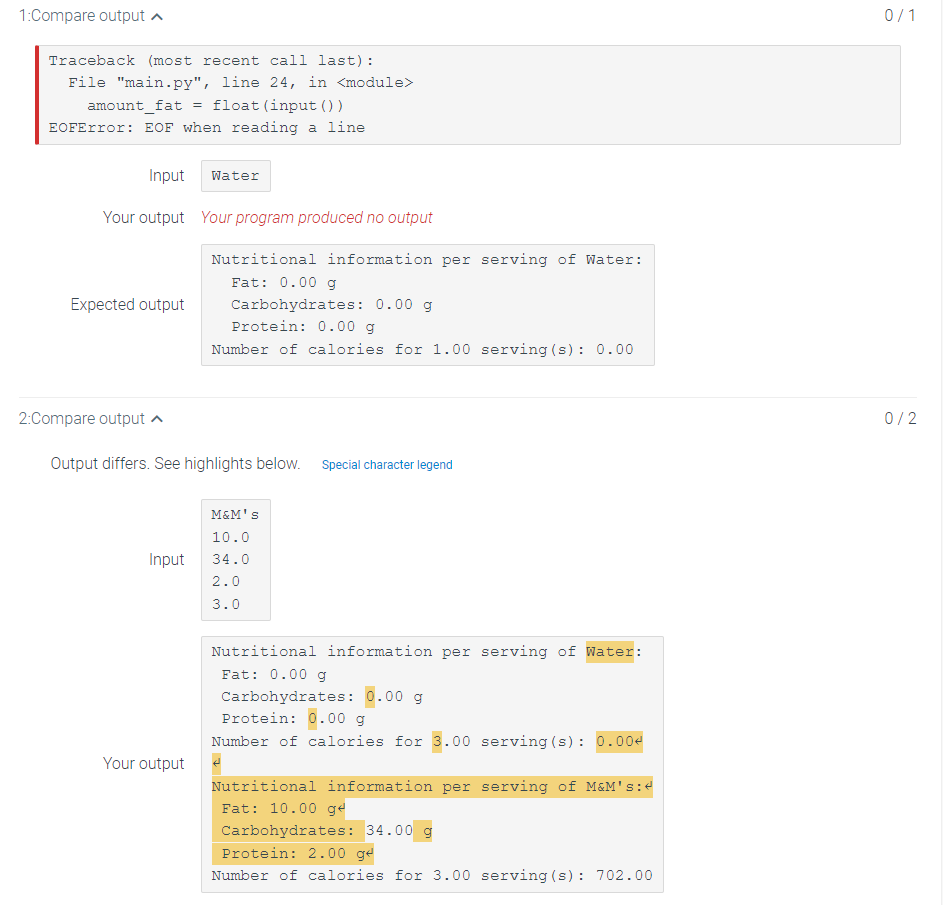Select the 0 / 1 score for test one
This screenshot has height=905, width=943.
[900, 15]
